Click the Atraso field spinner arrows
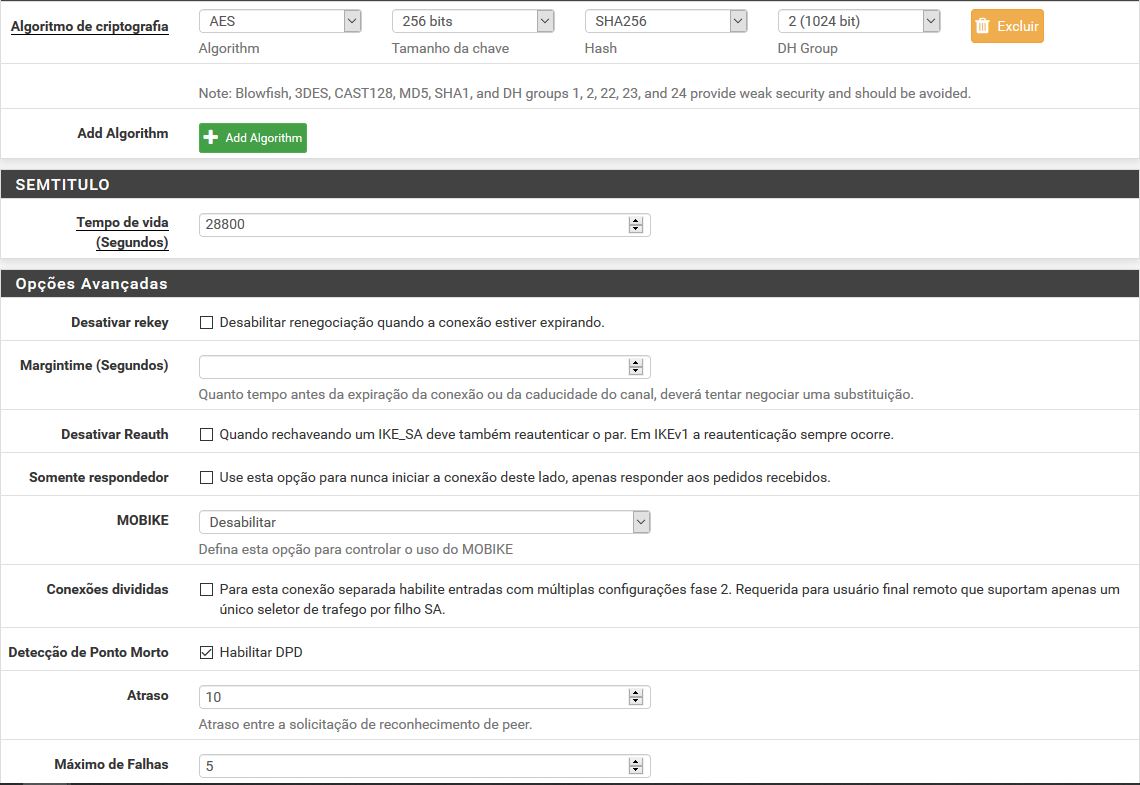The width and height of the screenshot is (1140, 785). click(635, 697)
